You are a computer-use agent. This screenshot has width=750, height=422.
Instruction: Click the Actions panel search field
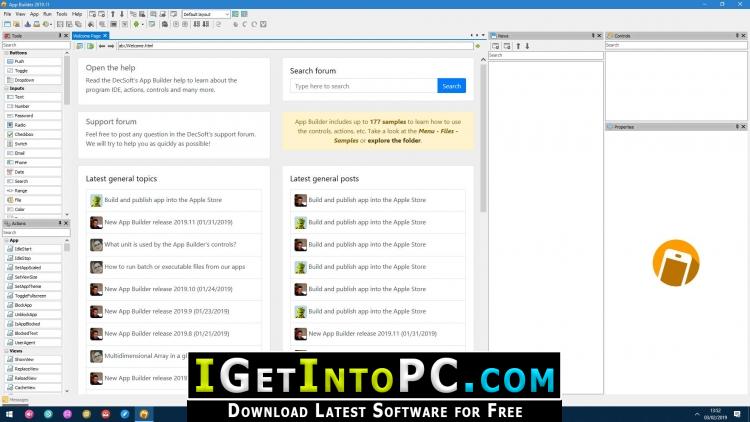(x=36, y=233)
